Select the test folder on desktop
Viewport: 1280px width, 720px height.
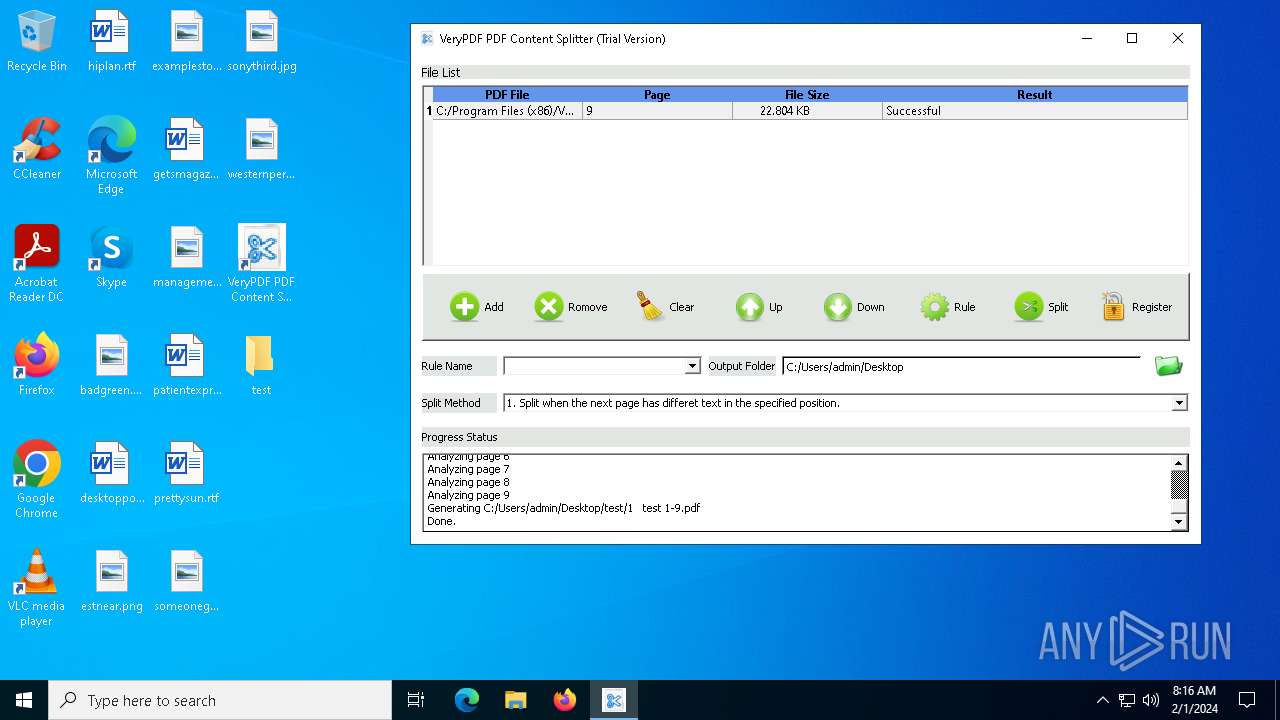pyautogui.click(x=261, y=366)
